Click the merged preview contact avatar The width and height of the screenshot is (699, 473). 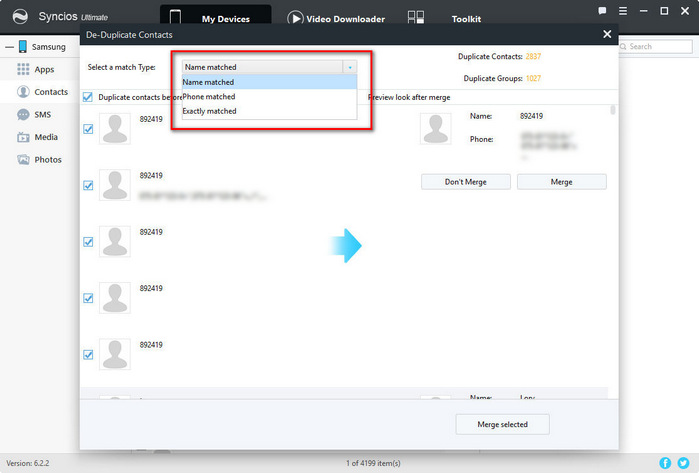[x=436, y=129]
